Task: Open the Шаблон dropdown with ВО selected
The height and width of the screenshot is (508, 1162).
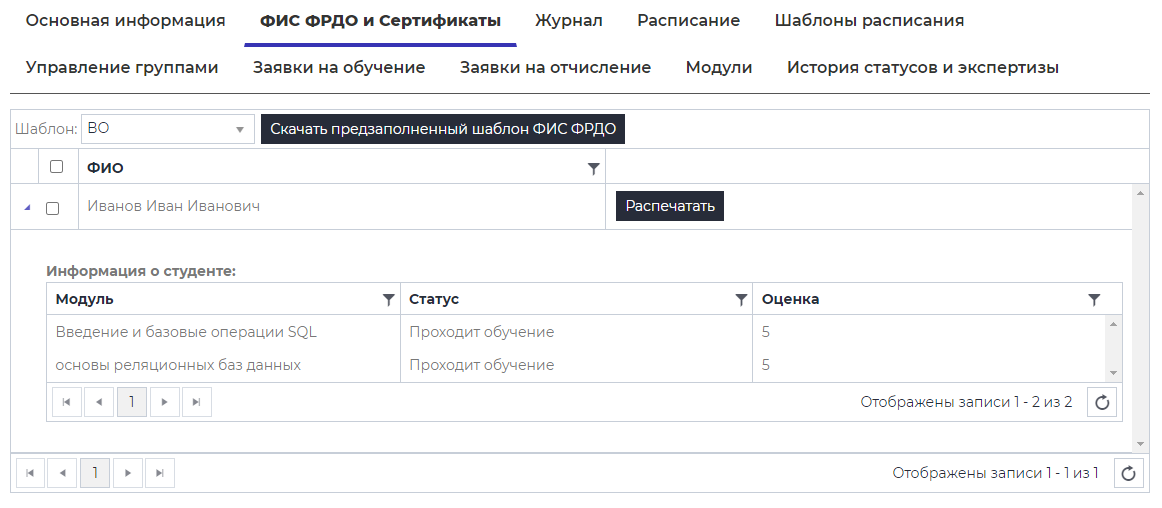Action: tap(168, 129)
